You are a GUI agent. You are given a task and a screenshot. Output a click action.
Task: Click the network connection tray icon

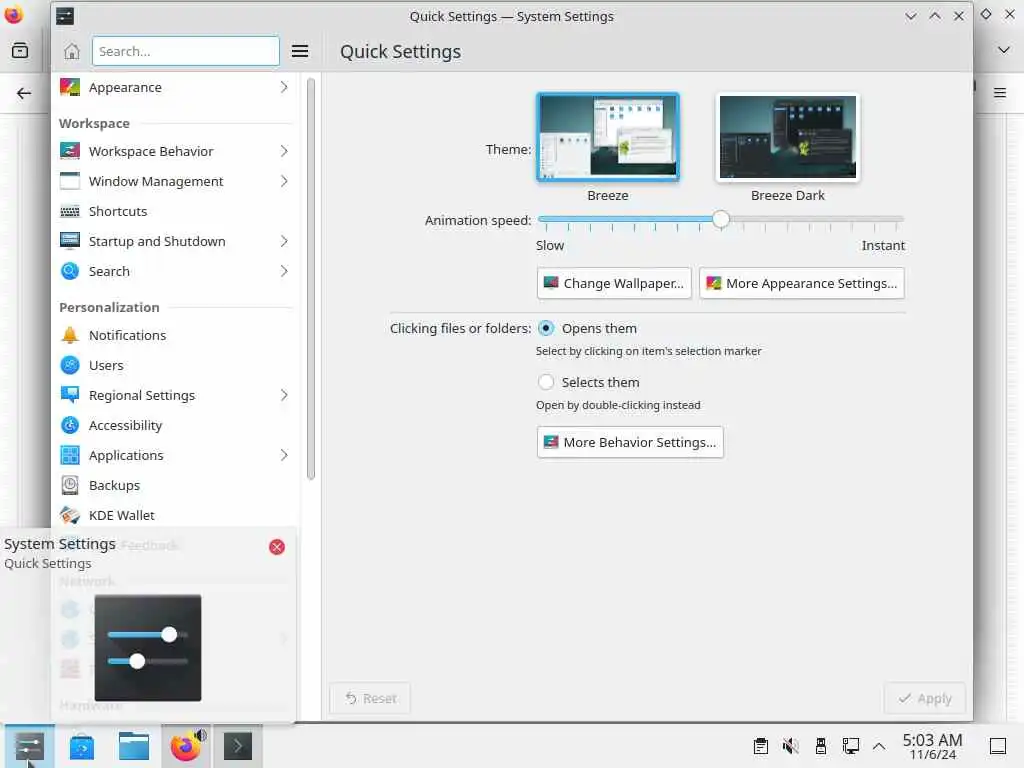tap(850, 746)
